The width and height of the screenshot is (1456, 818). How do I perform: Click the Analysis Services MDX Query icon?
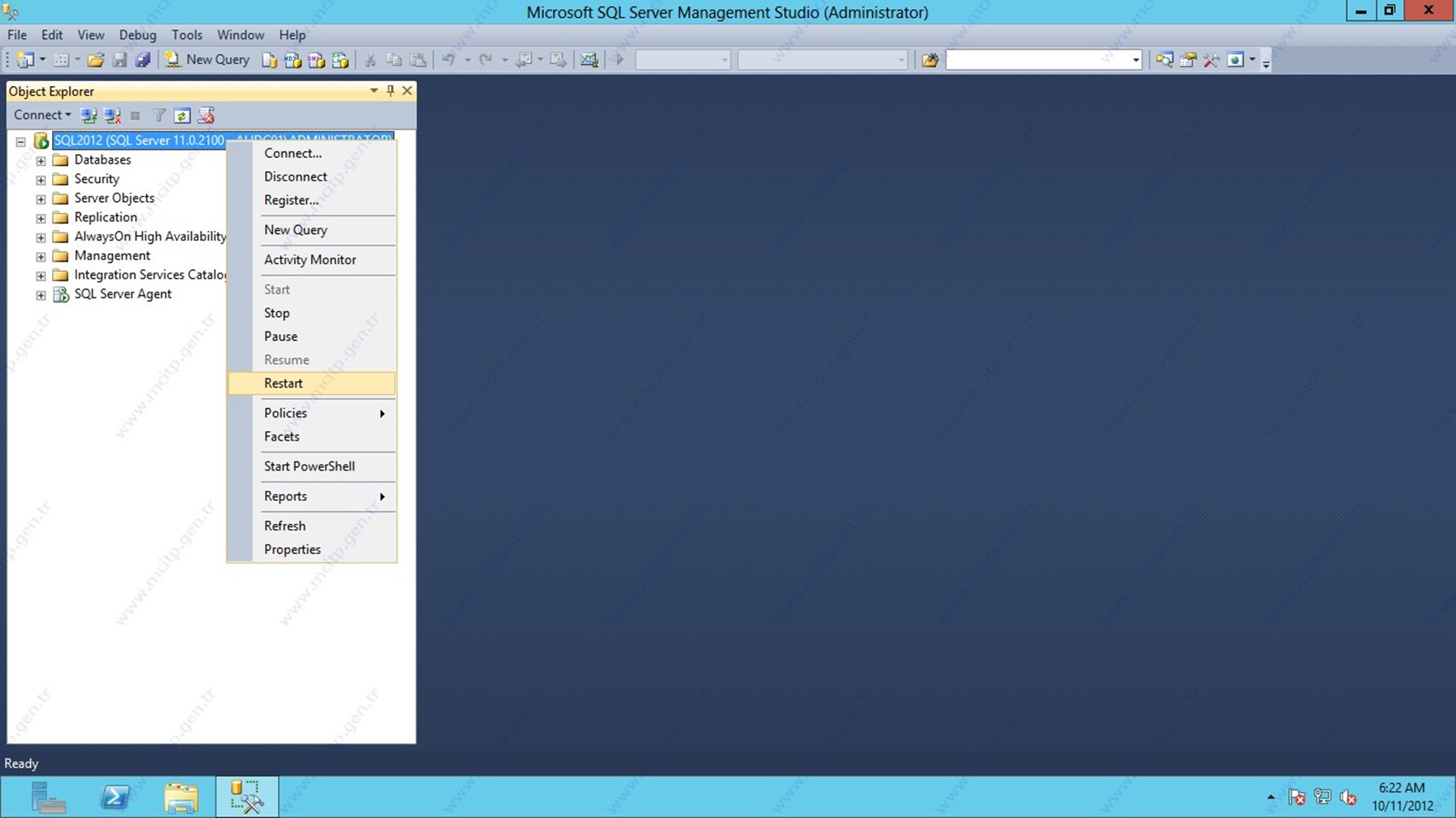pos(293,60)
